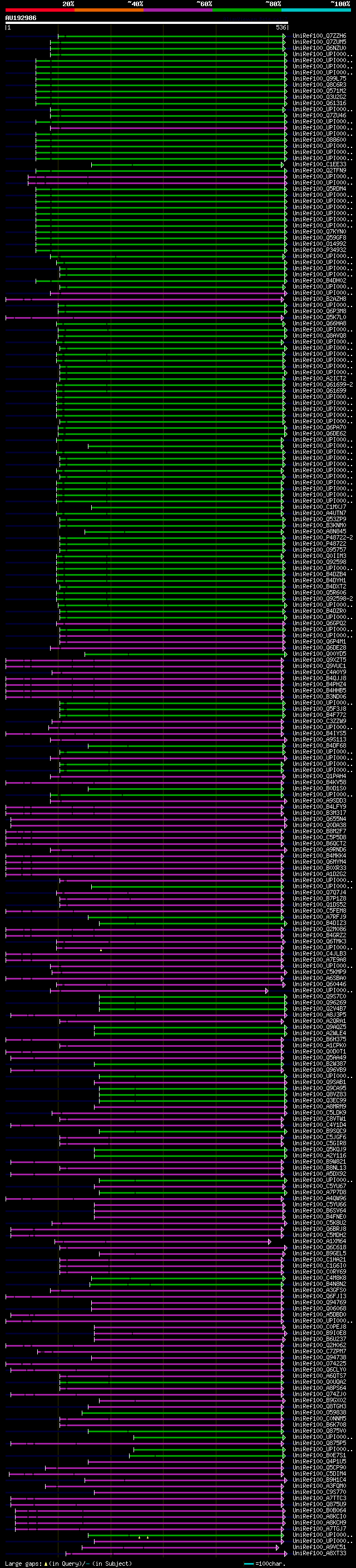Open the UniRef100_Q99L75 hit
The width and height of the screenshot is (356, 1568).
coord(319,78)
